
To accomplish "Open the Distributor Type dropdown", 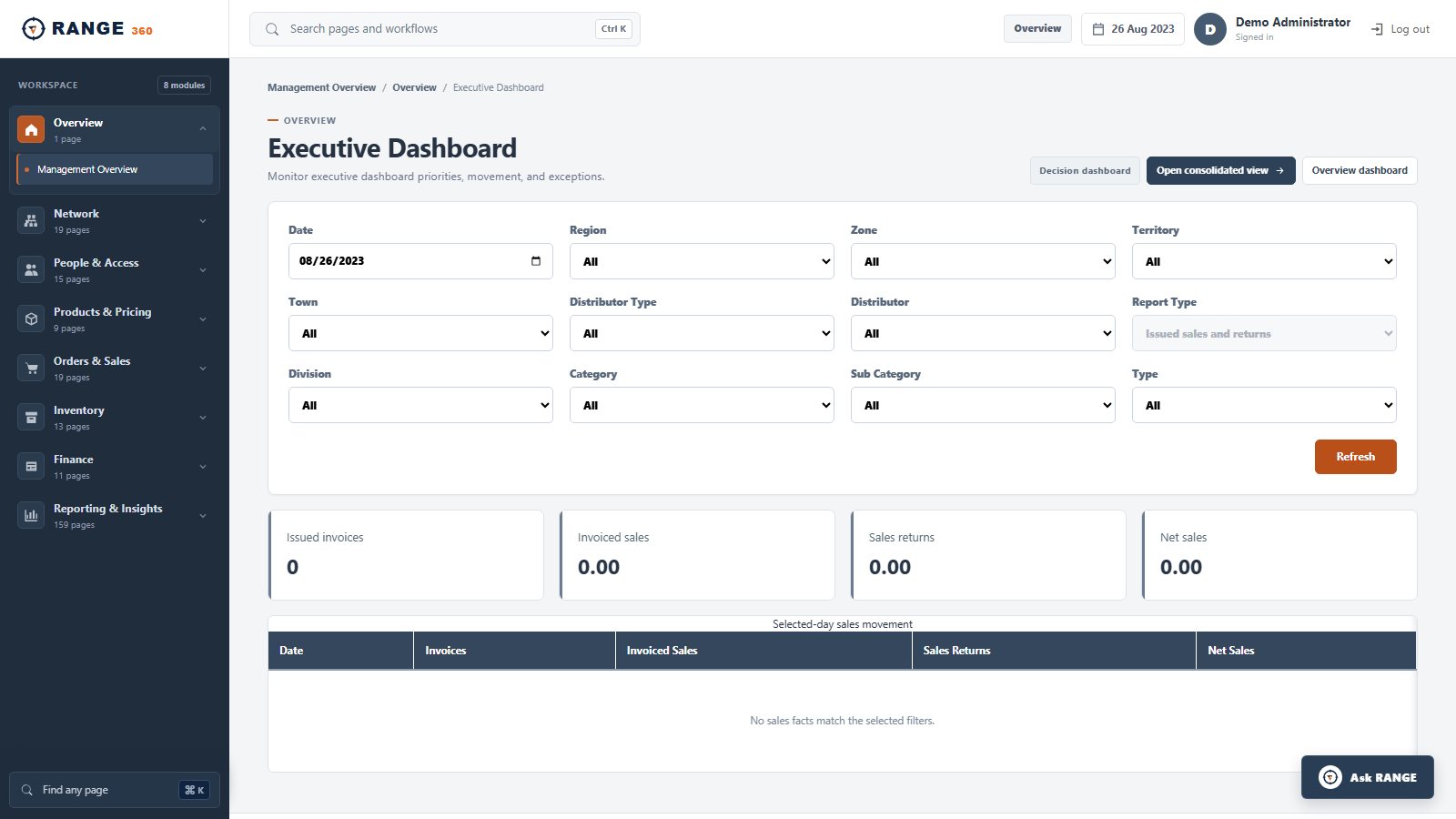I will [702, 333].
